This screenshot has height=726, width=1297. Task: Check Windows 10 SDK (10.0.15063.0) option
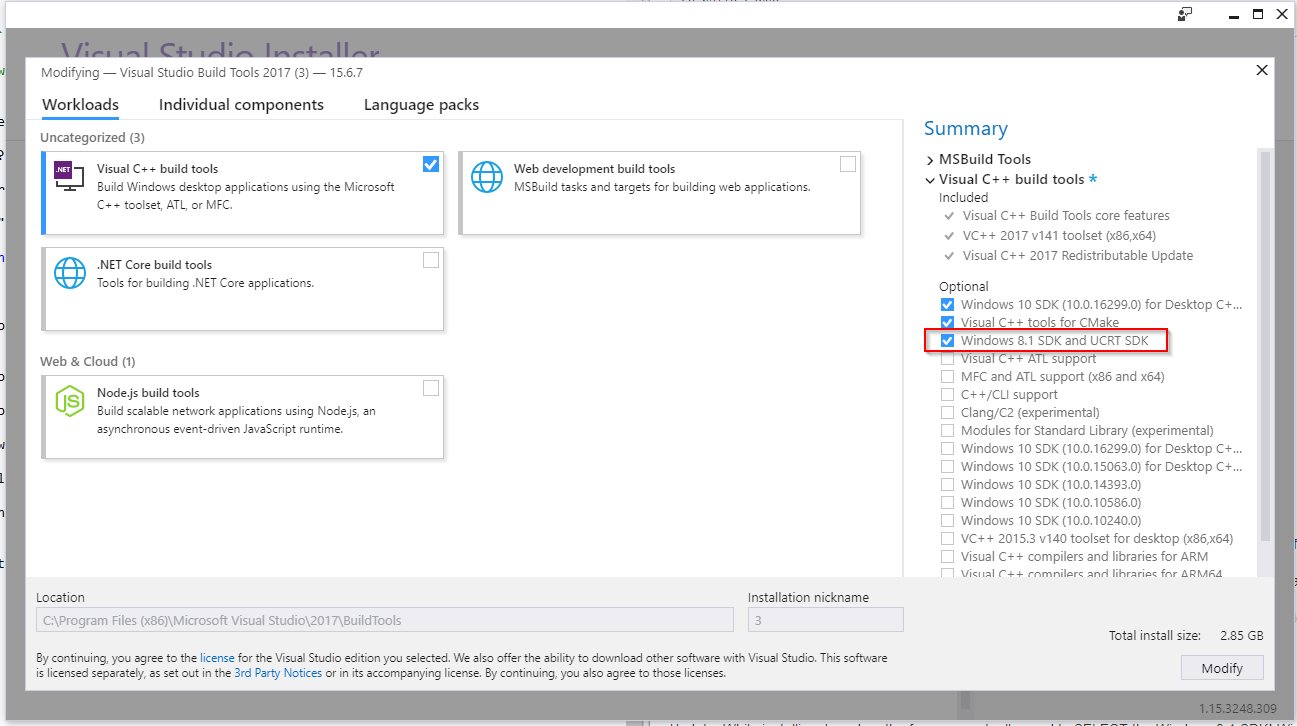pos(947,467)
